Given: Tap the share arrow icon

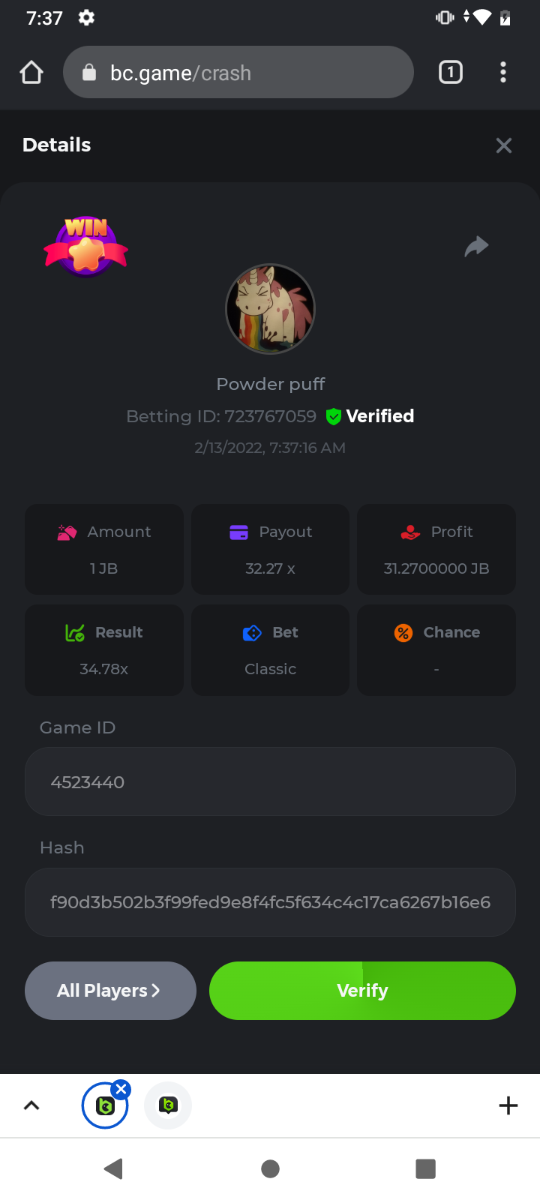Looking at the screenshot, I should click(x=477, y=246).
